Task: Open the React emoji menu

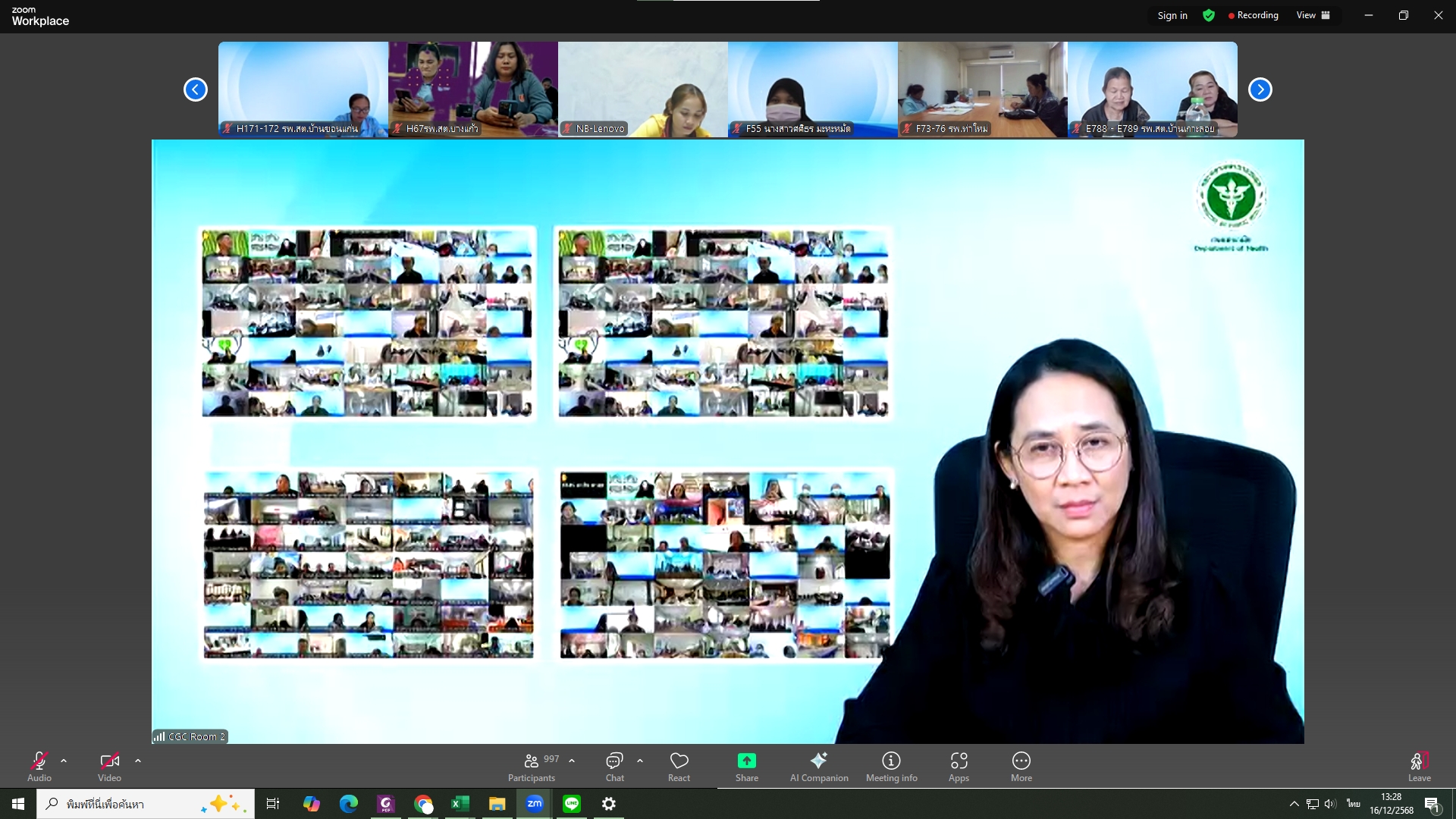Action: click(679, 766)
